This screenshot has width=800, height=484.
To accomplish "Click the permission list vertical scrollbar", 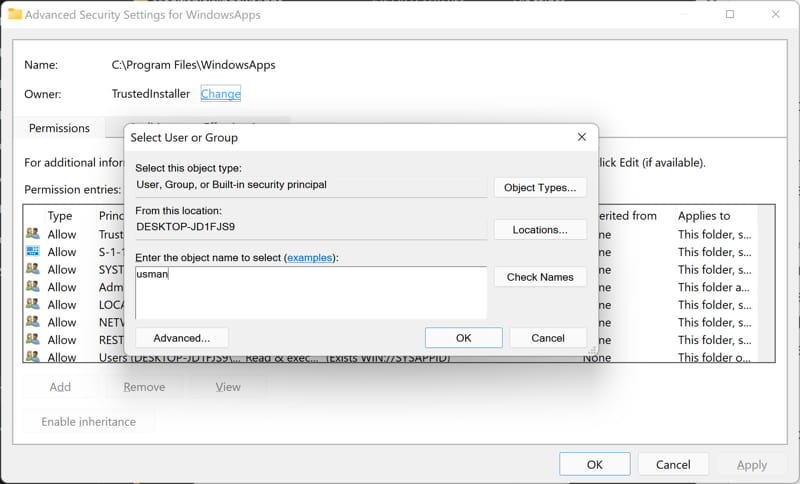I will pyautogui.click(x=766, y=284).
